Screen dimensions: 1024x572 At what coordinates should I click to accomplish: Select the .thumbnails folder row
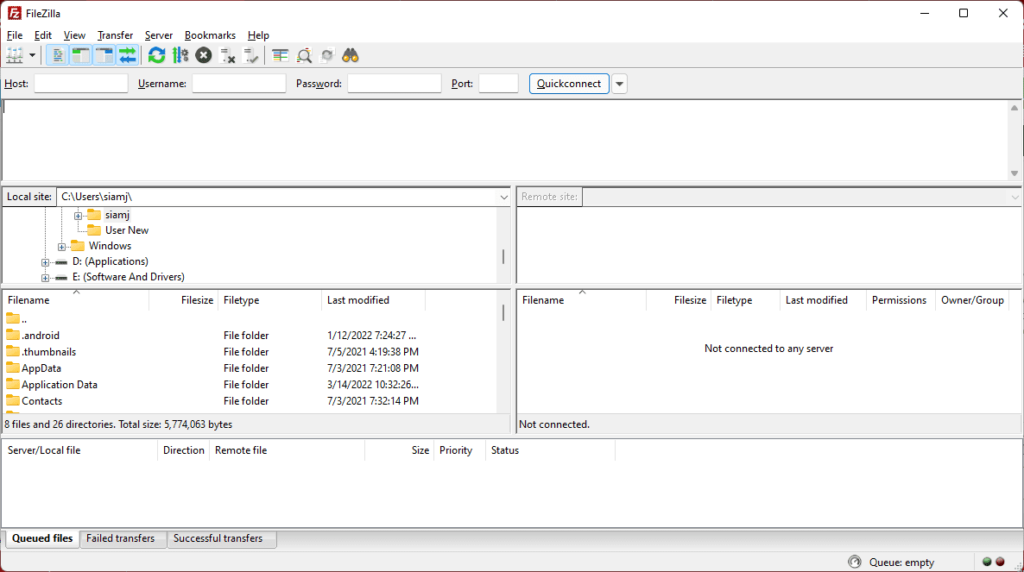tap(251, 352)
